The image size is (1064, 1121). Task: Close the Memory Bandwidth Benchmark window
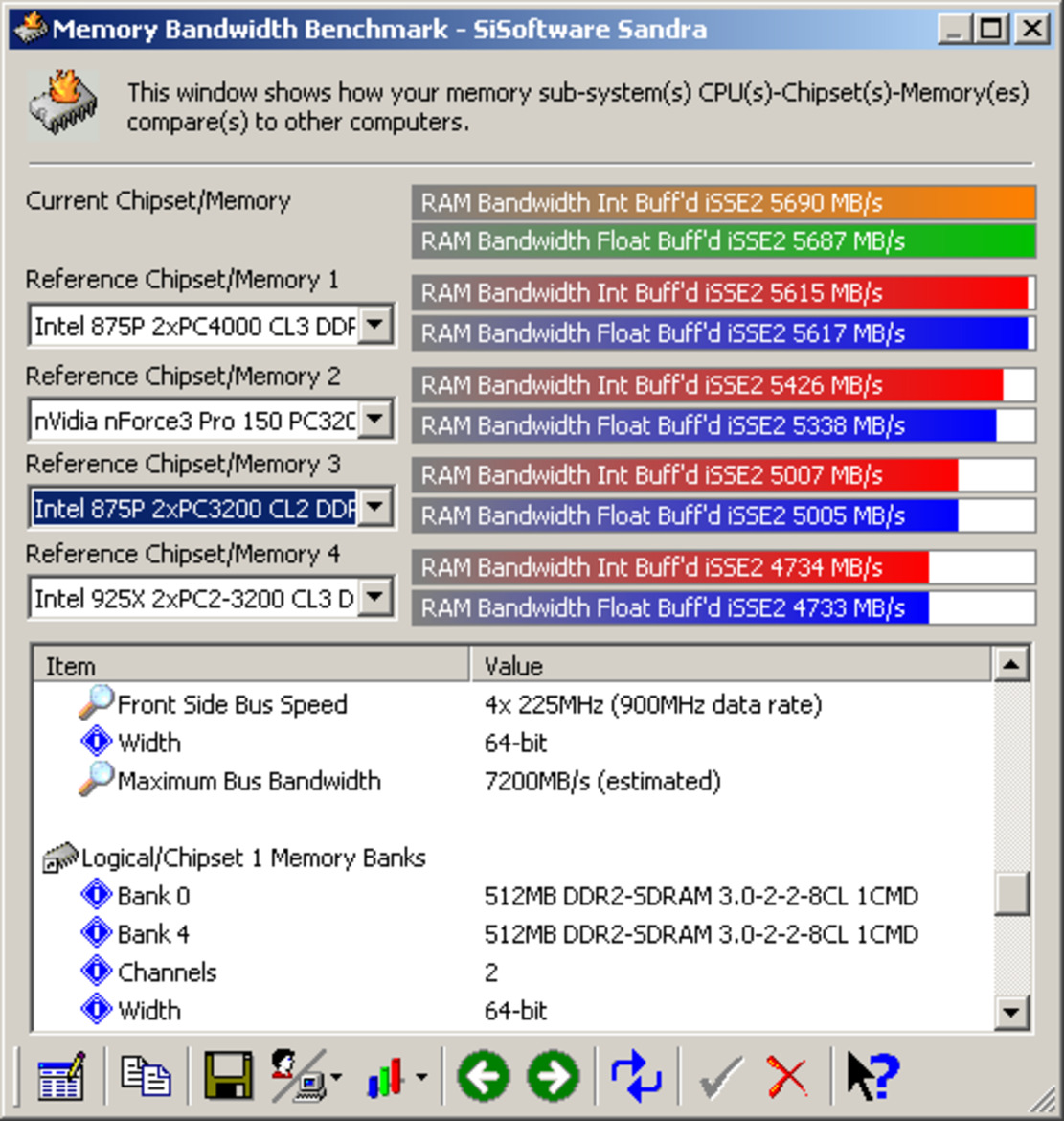1031,30
